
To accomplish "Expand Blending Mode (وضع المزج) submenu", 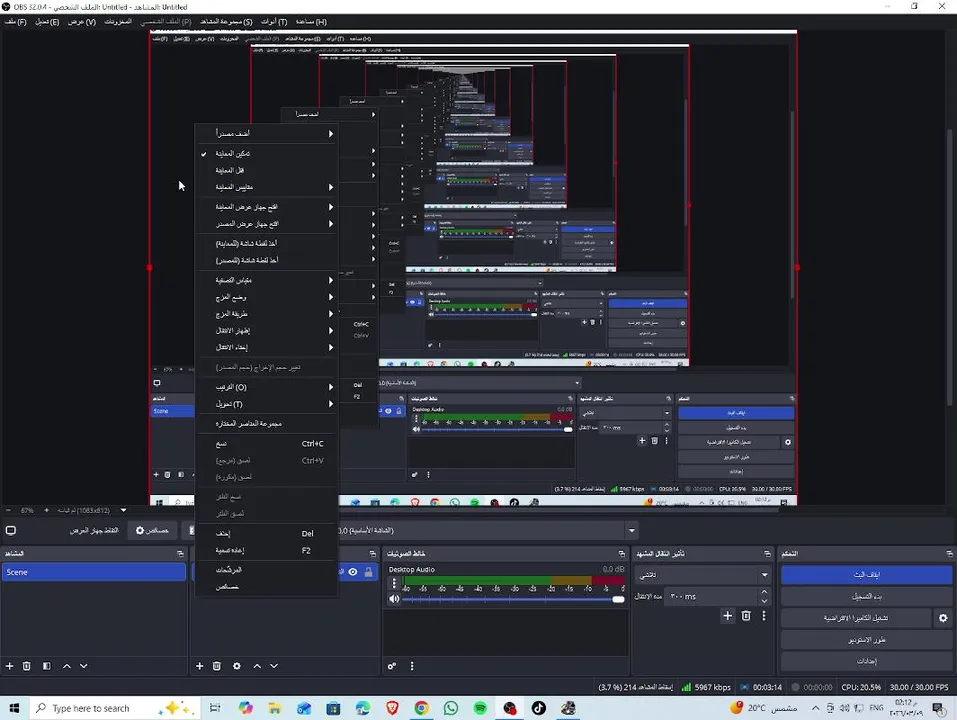I will (x=267, y=297).
